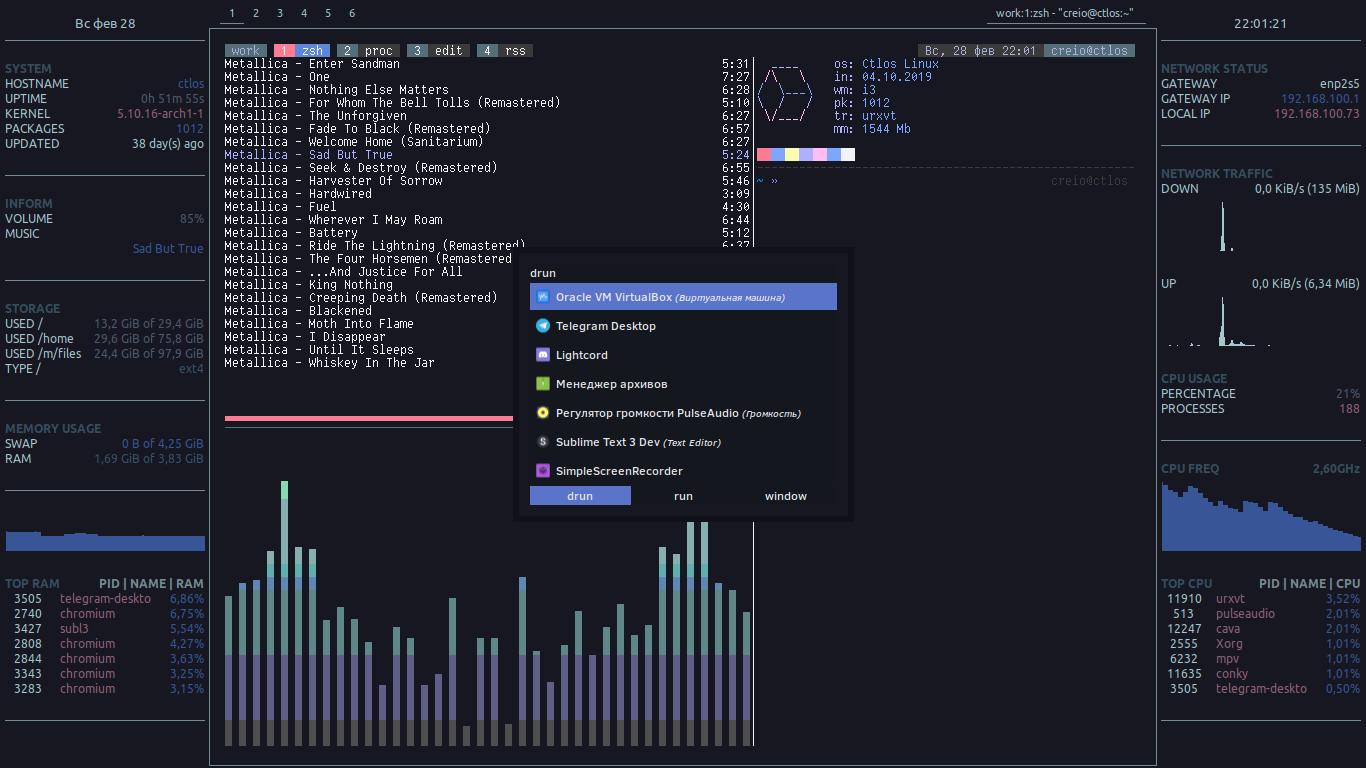Screen dimensions: 1366x768
Task: Open the Telegram Desktop entry
Action: click(683, 326)
